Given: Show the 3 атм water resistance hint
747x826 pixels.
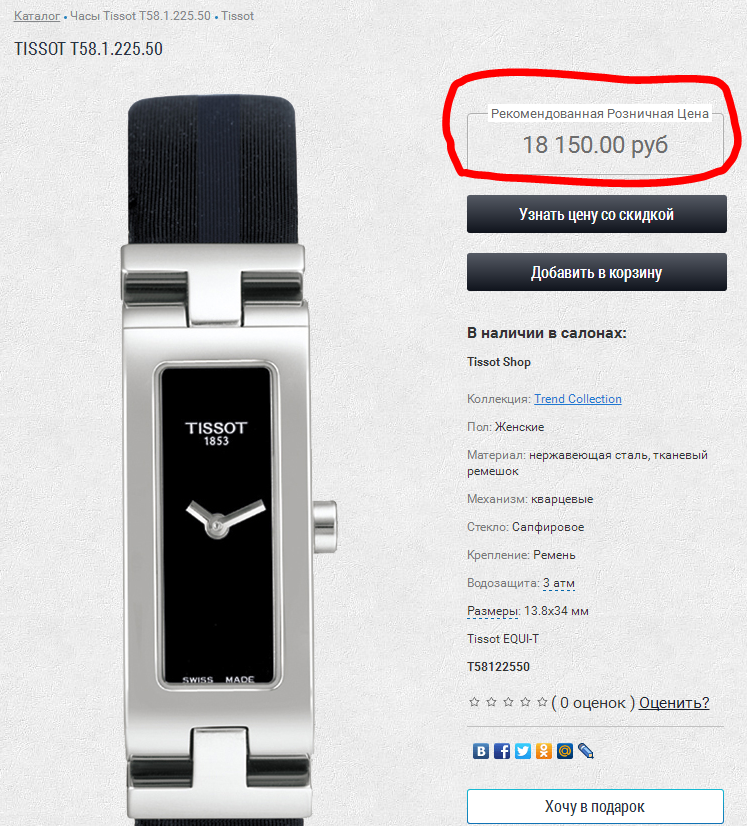Looking at the screenshot, I should tap(558, 583).
